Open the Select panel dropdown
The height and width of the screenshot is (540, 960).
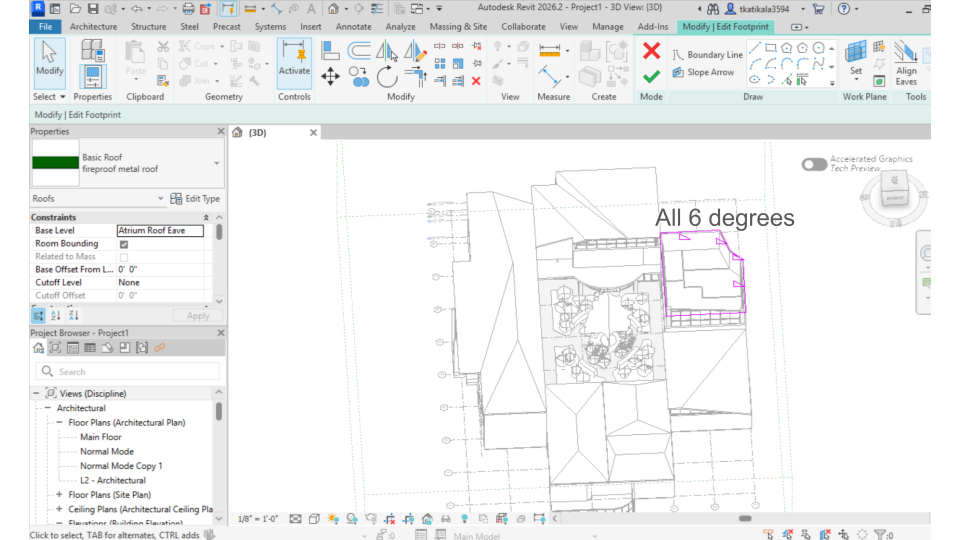[49, 97]
